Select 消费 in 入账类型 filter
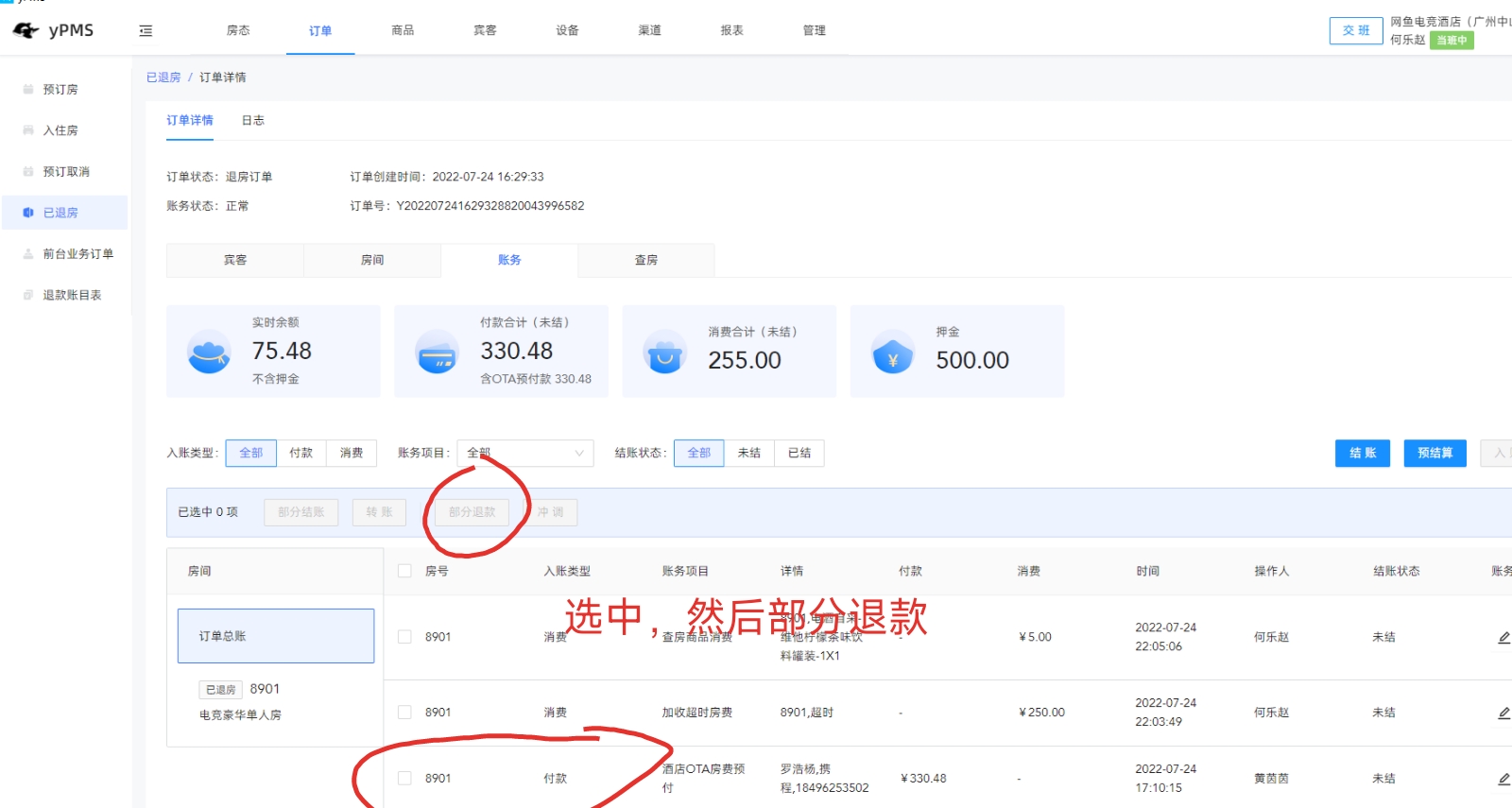 [352, 454]
